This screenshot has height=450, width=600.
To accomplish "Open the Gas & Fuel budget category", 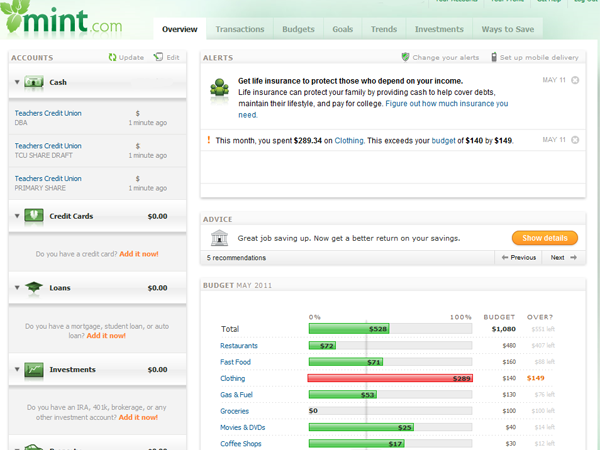I will click(236, 395).
